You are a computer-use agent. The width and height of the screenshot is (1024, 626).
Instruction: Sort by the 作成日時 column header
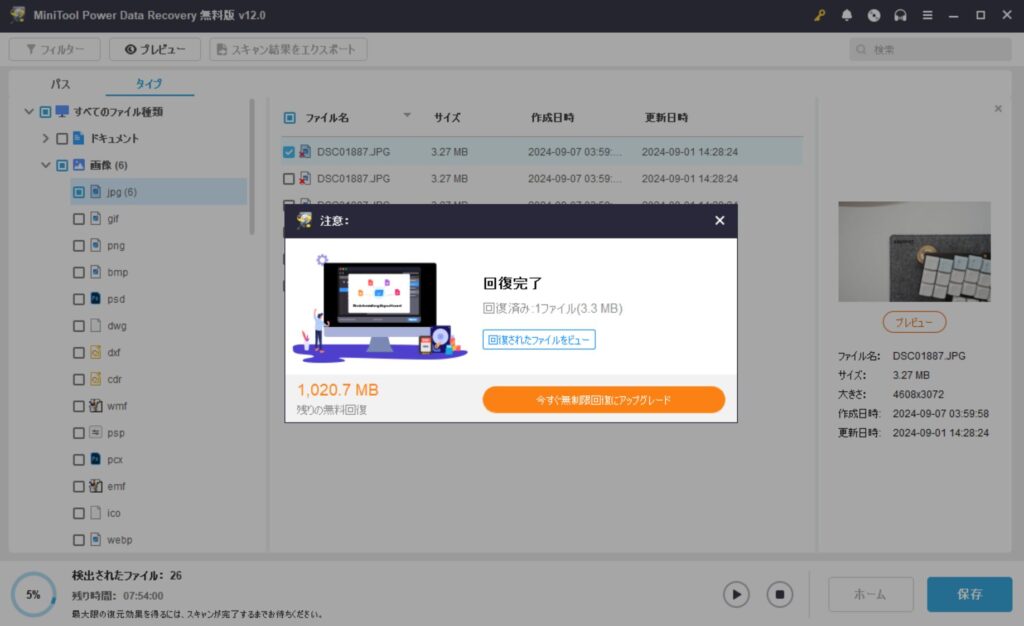coord(552,117)
